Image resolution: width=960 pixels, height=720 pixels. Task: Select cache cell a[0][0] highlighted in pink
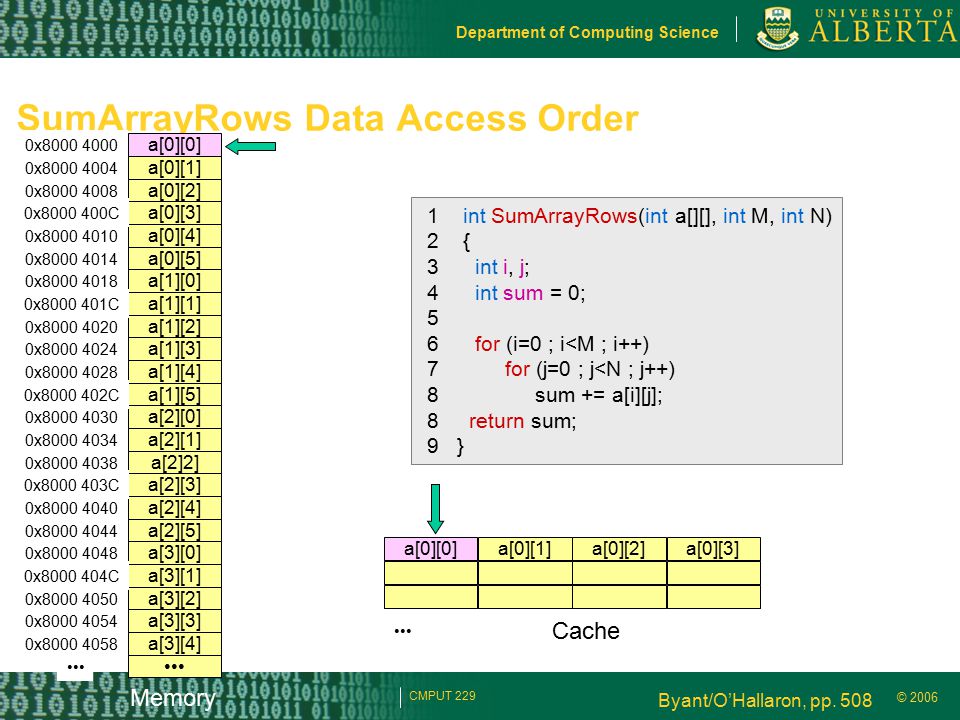[430, 549]
